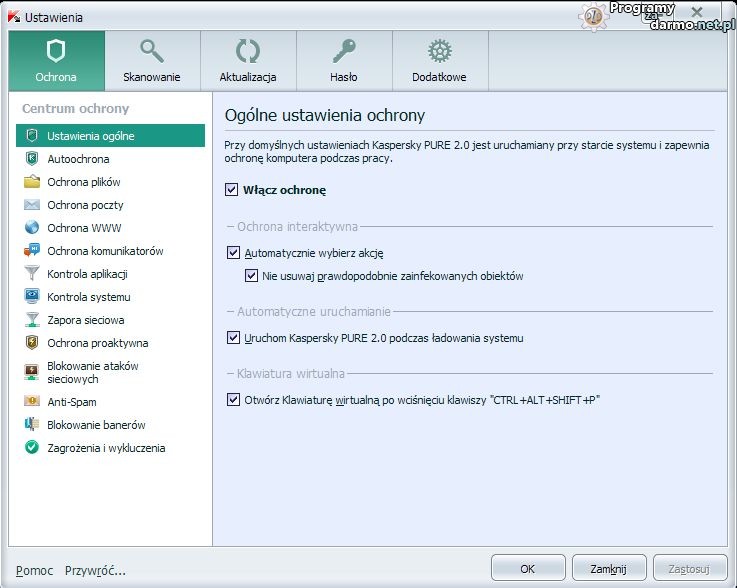Click the icon for Blokowanie ataków sieciowych

coord(32,372)
